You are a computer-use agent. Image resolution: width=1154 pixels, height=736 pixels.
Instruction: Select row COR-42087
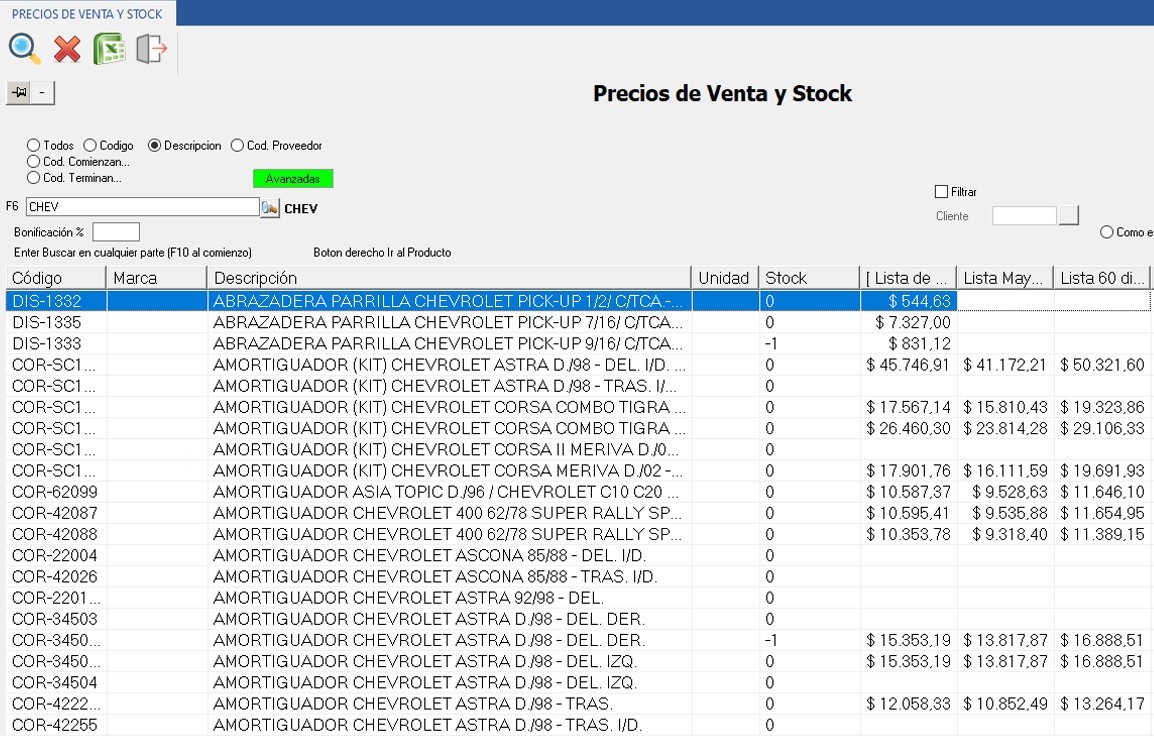tap(578, 513)
